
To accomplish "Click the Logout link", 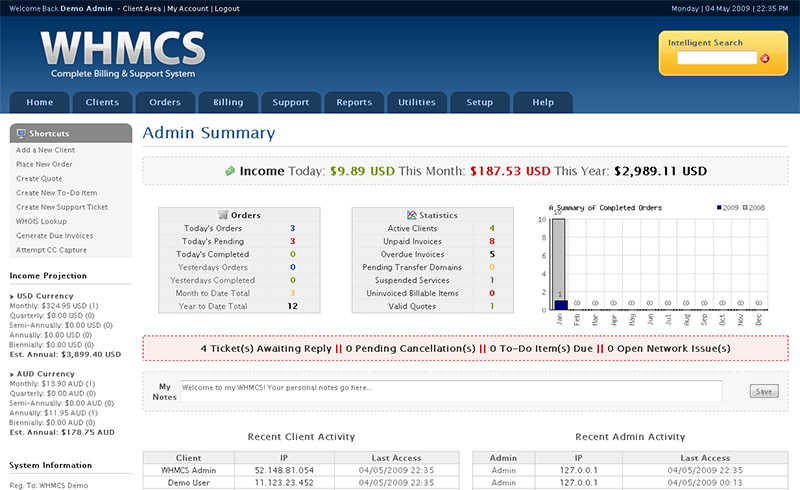I will pos(227,9).
